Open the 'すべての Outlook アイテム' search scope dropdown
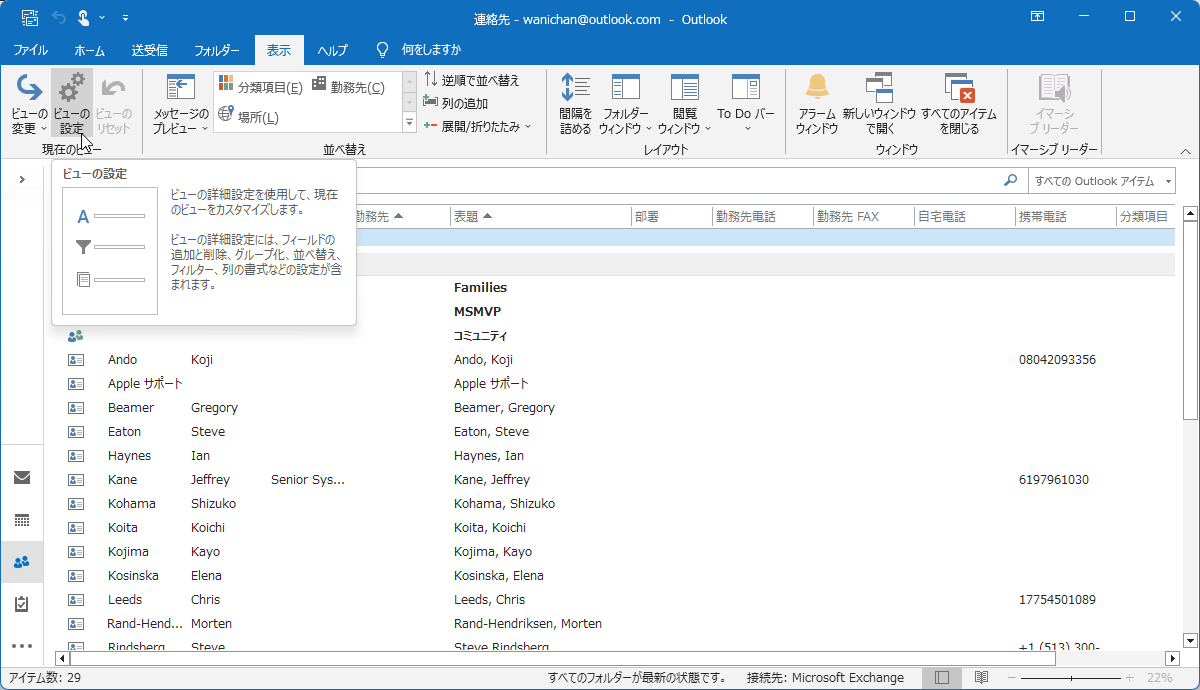Image resolution: width=1200 pixels, height=690 pixels. tap(1102, 181)
